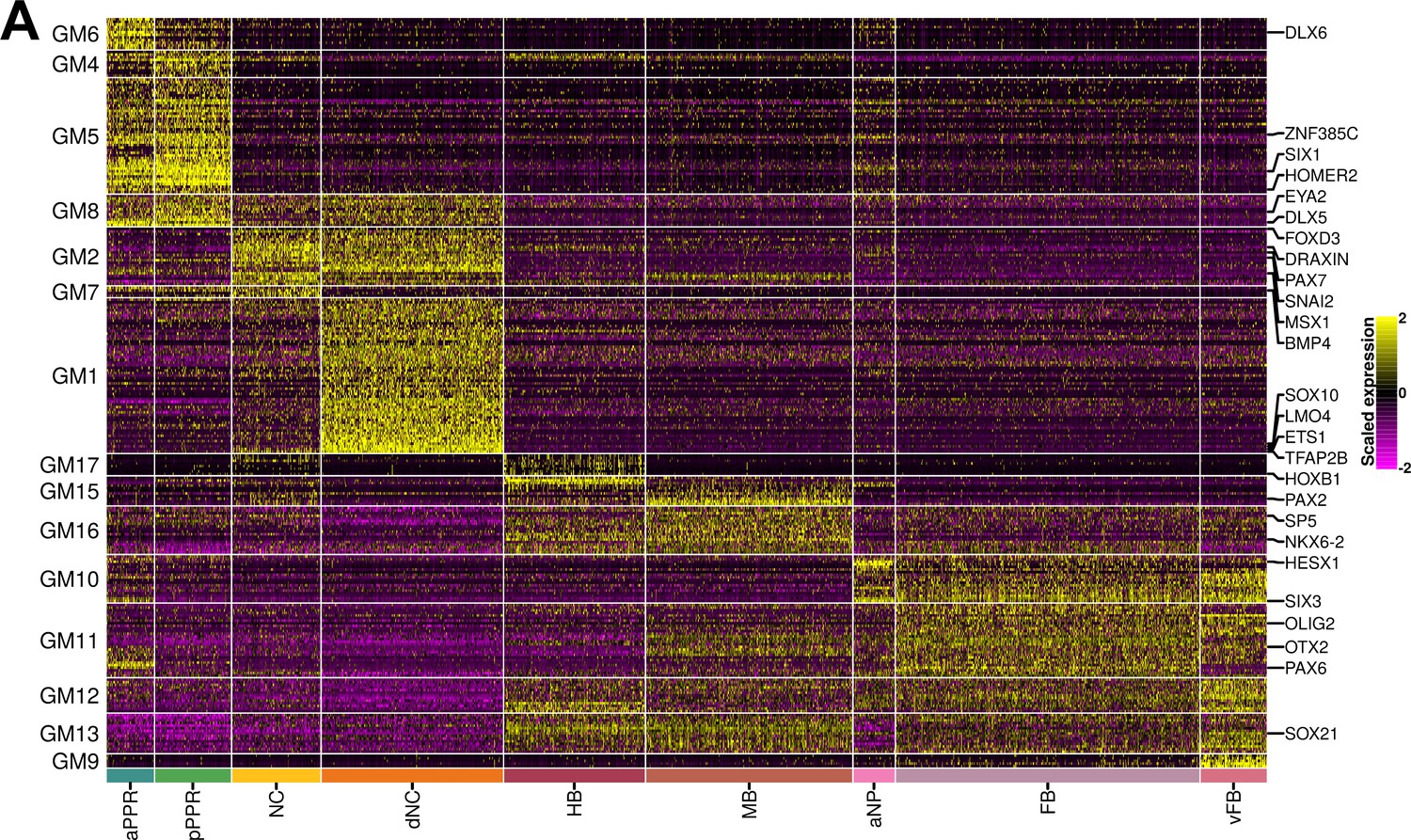This screenshot has height=840, width=1411.
Task: Select the GM5 module label
Action: [x=75, y=136]
